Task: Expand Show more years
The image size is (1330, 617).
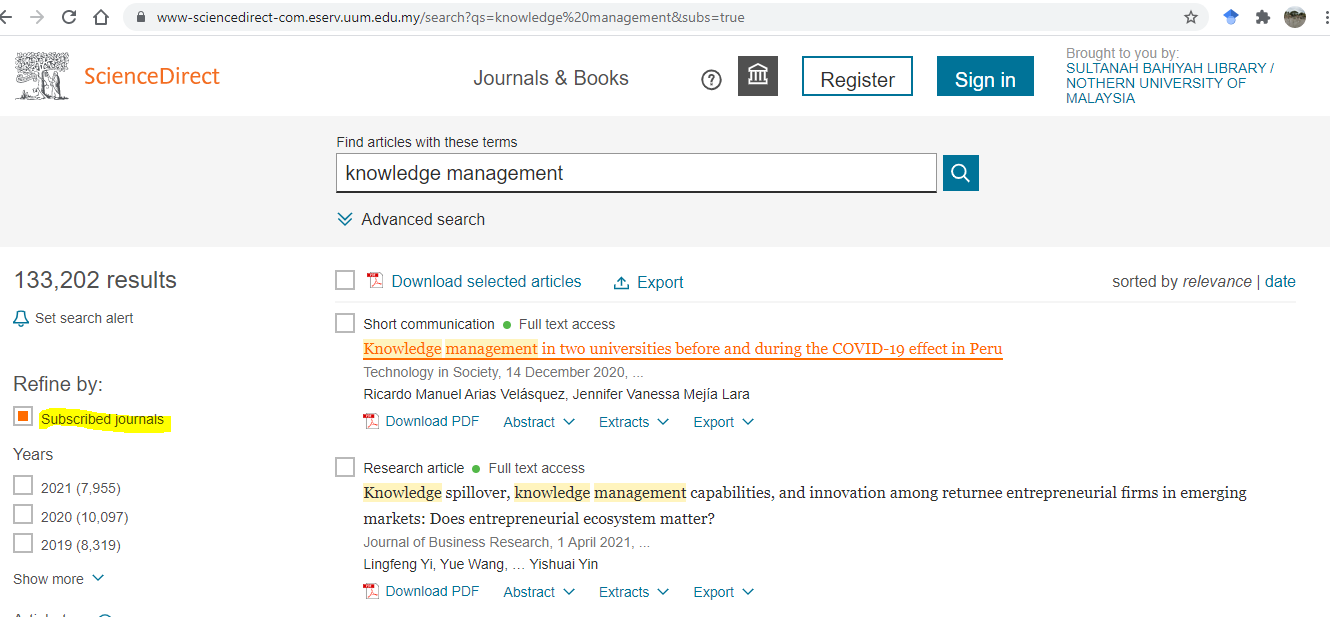Action: (x=58, y=579)
